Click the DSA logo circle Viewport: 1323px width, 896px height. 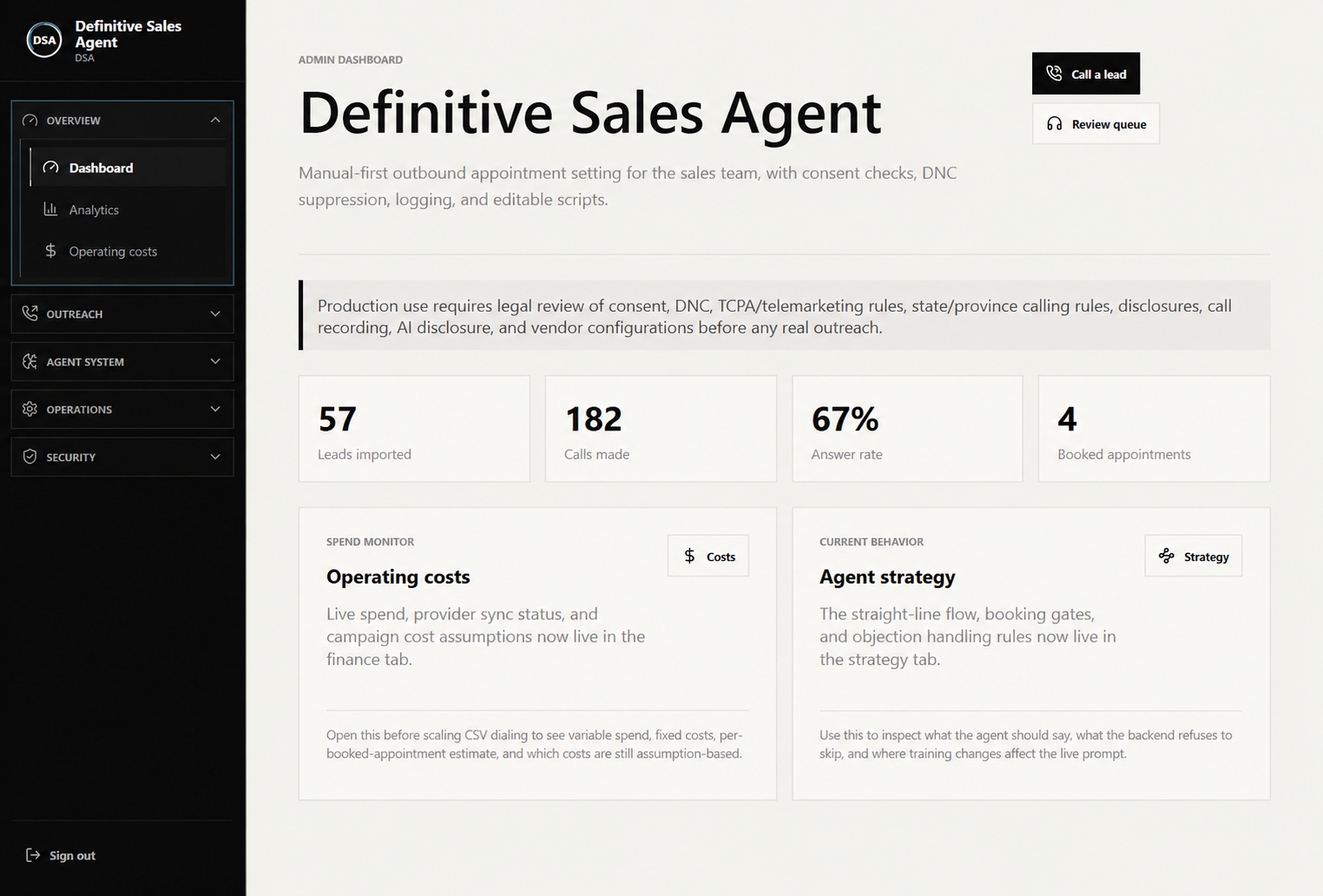point(44,40)
